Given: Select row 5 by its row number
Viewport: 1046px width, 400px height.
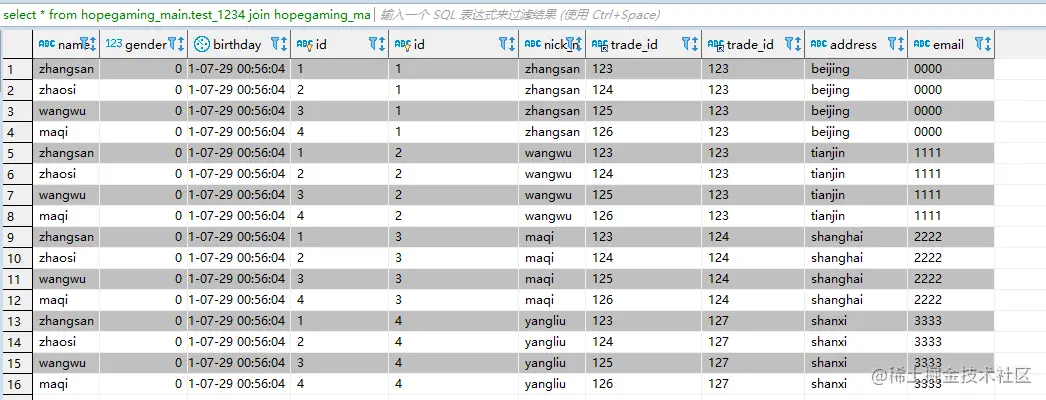Looking at the screenshot, I should [17, 153].
